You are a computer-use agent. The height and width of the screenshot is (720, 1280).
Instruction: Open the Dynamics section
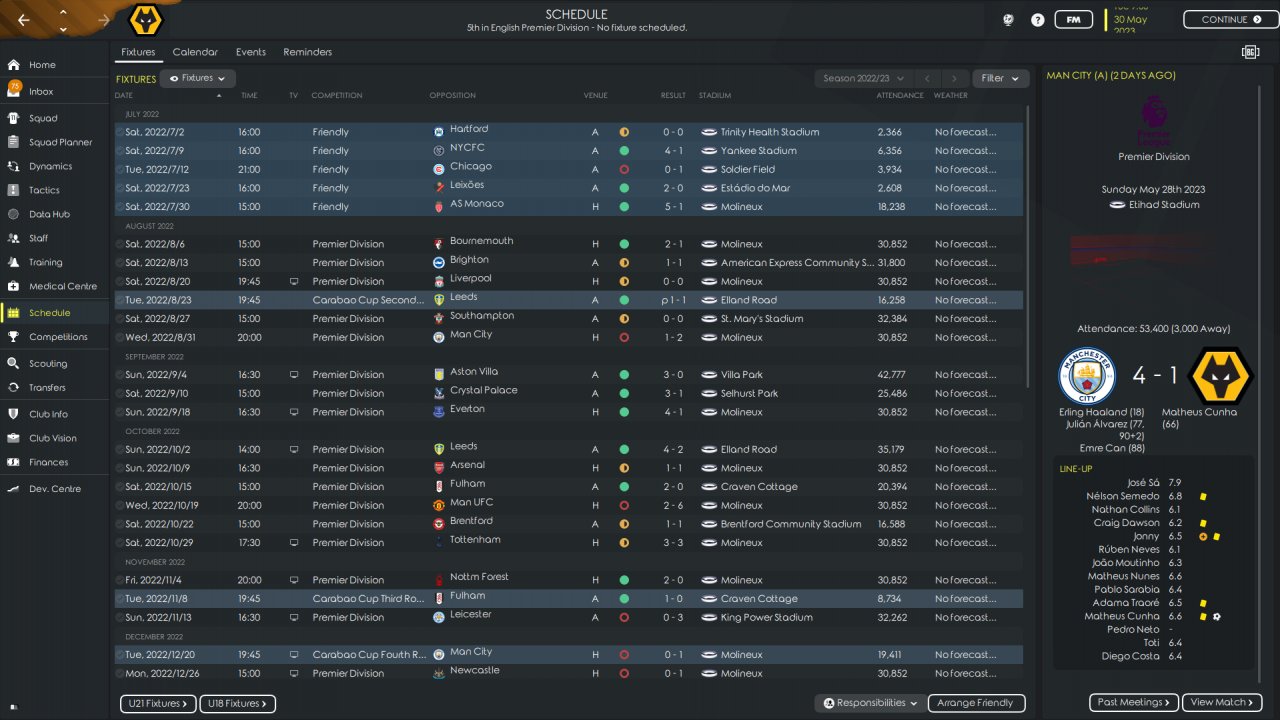click(50, 166)
